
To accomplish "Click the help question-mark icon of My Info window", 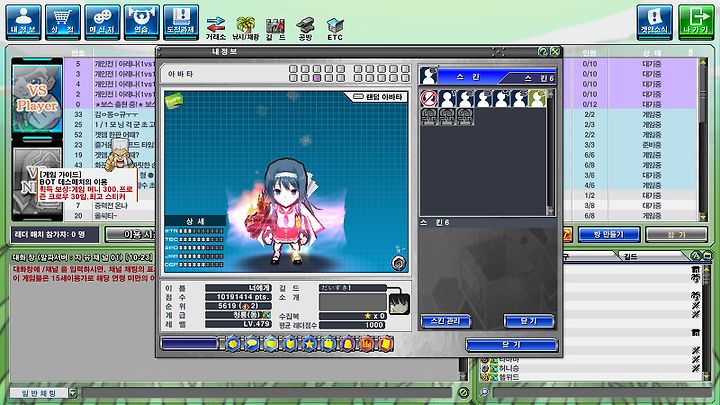I will [543, 51].
